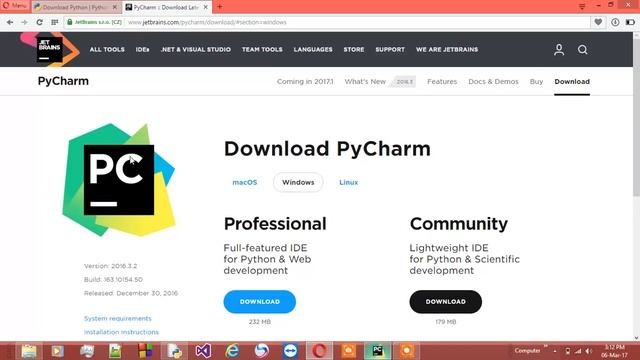Click the JetBrains logo
Screen dimensions: 640x360
50,49
